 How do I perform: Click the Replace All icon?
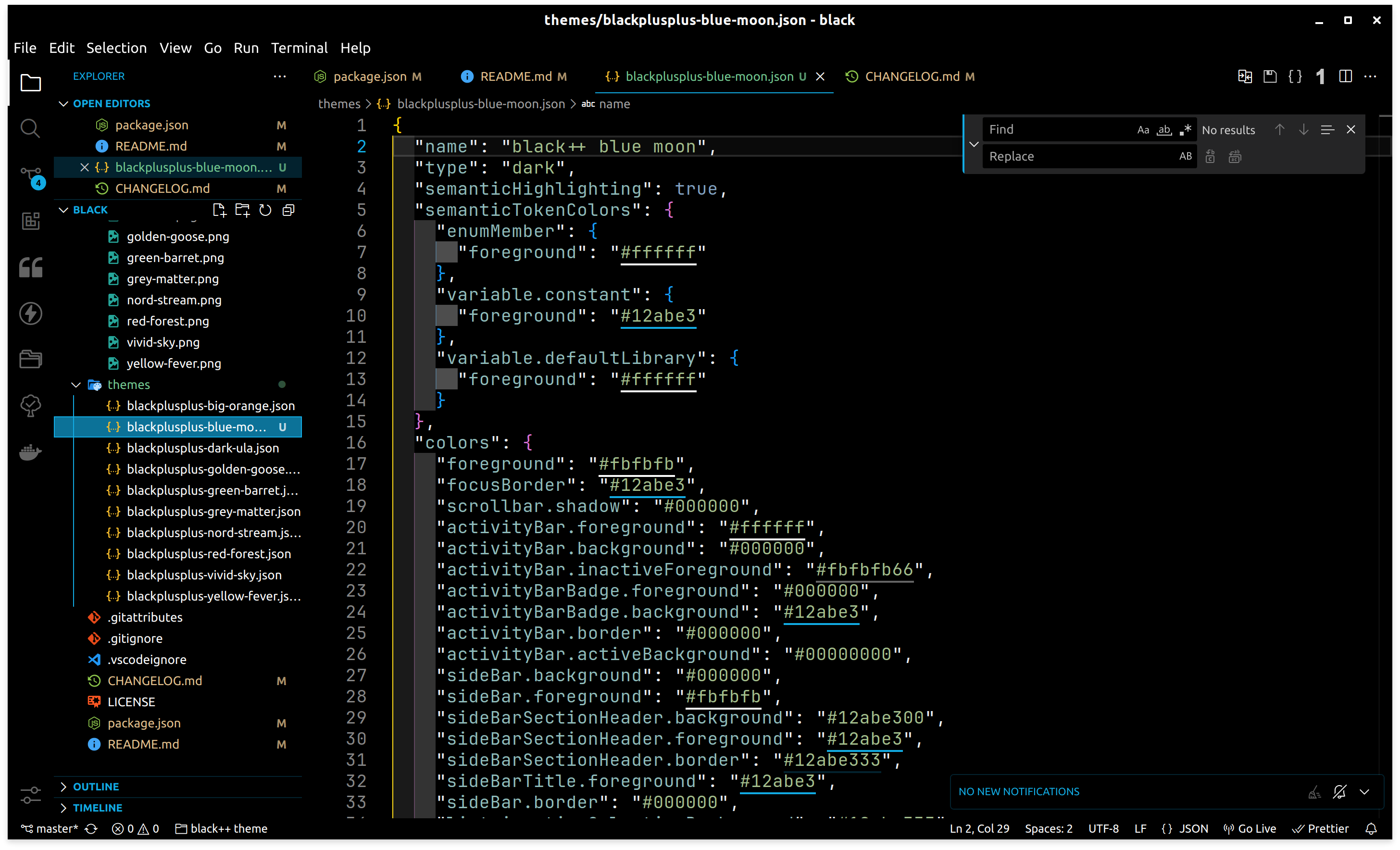[x=1235, y=156]
